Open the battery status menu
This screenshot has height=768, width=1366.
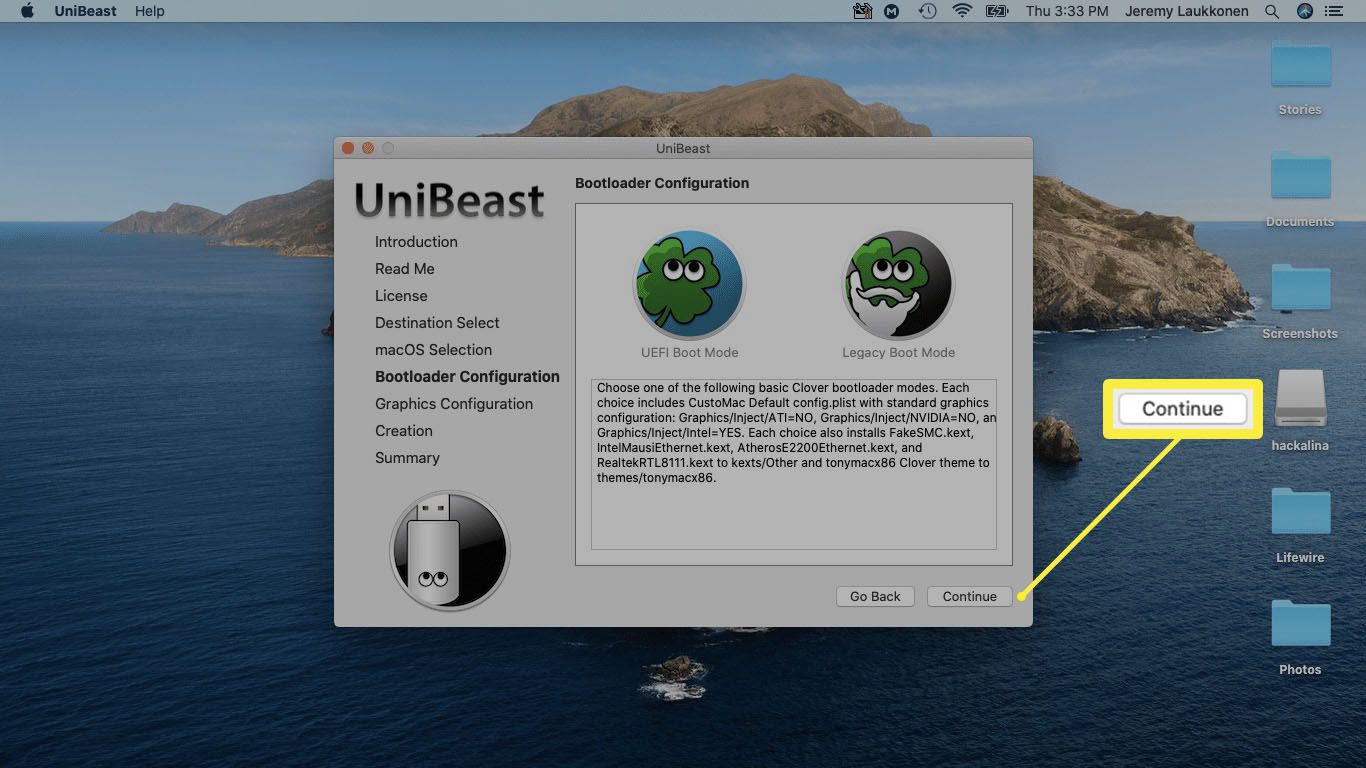pos(997,11)
